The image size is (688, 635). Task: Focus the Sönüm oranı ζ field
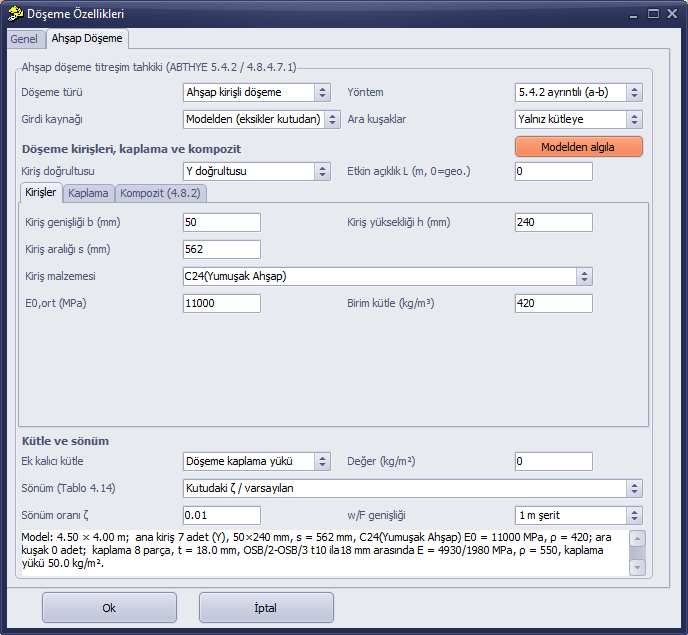pos(222,516)
